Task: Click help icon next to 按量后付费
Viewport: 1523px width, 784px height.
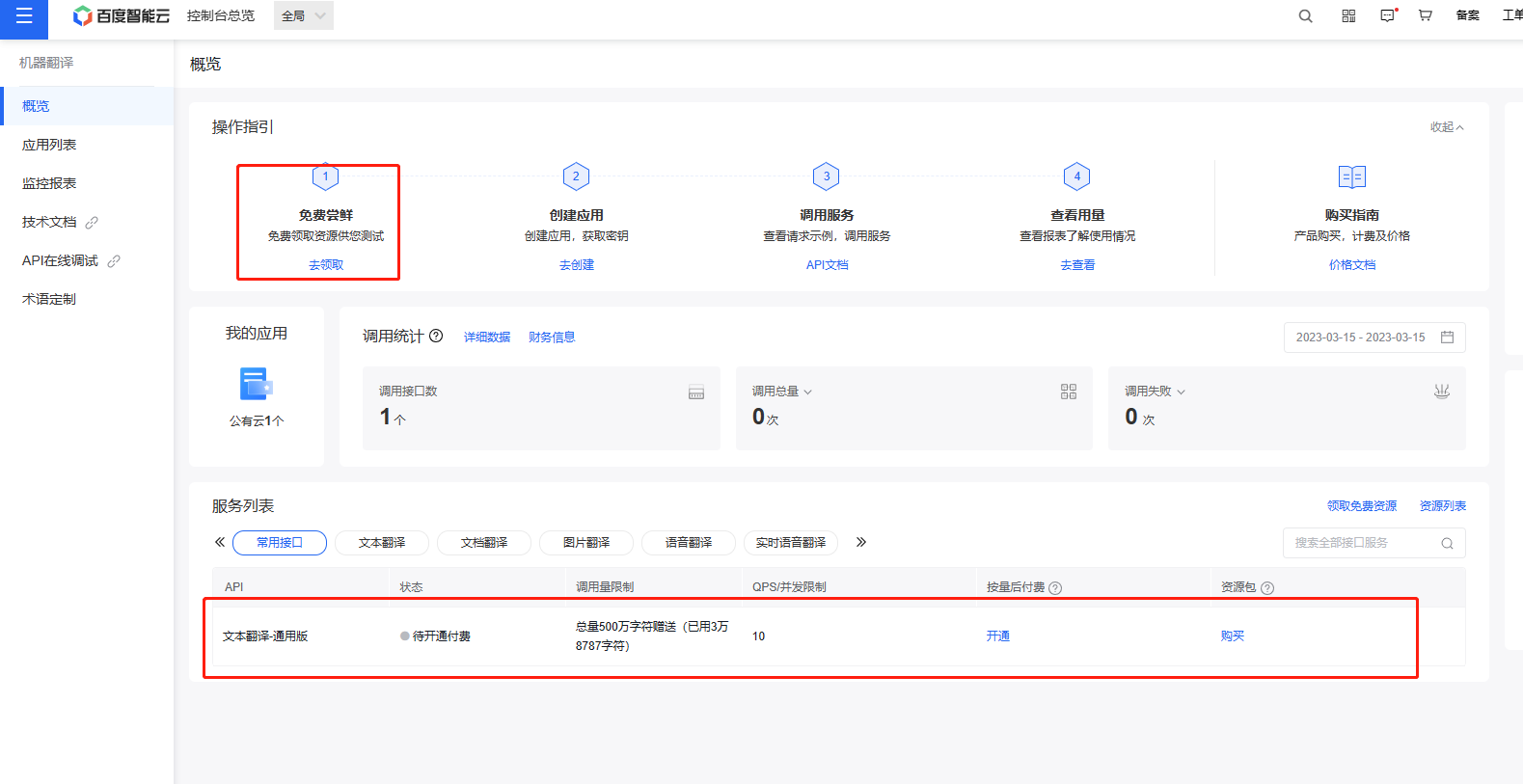Action: [1055, 588]
